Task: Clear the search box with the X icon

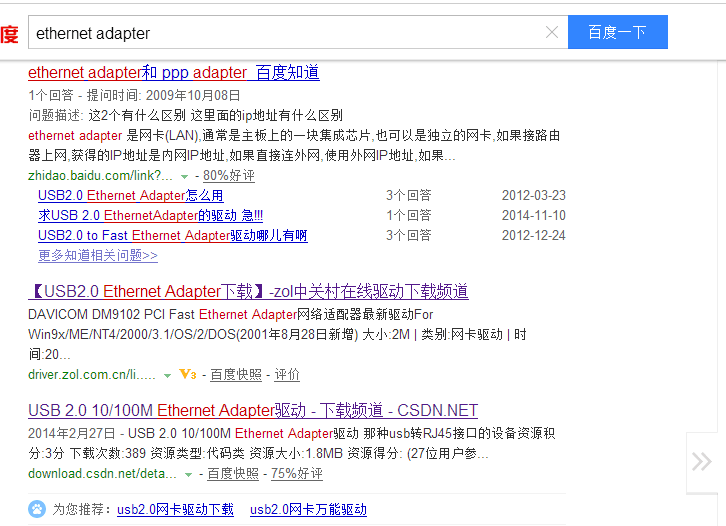Action: click(x=552, y=33)
